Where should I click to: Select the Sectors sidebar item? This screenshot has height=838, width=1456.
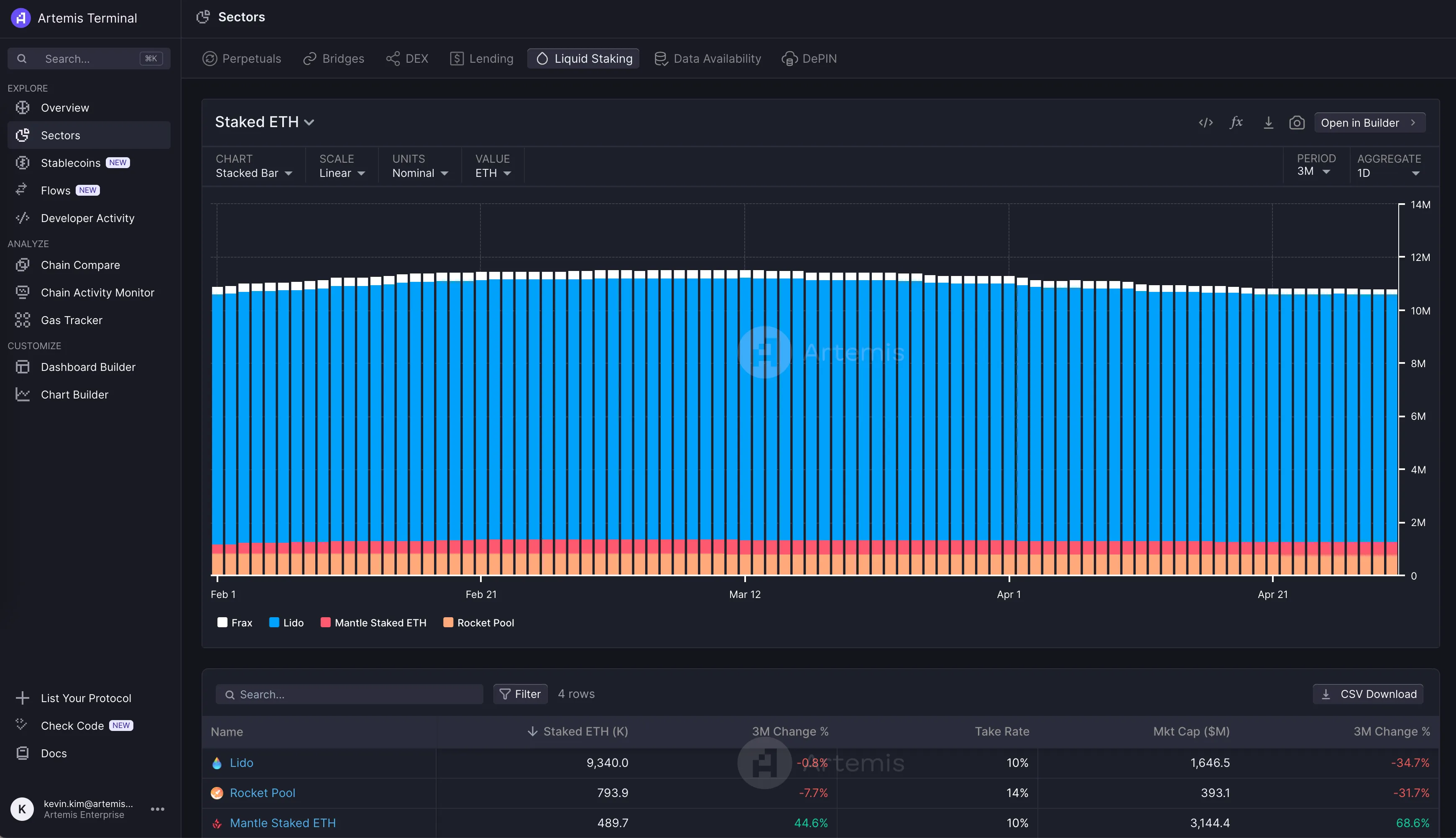[x=89, y=135]
